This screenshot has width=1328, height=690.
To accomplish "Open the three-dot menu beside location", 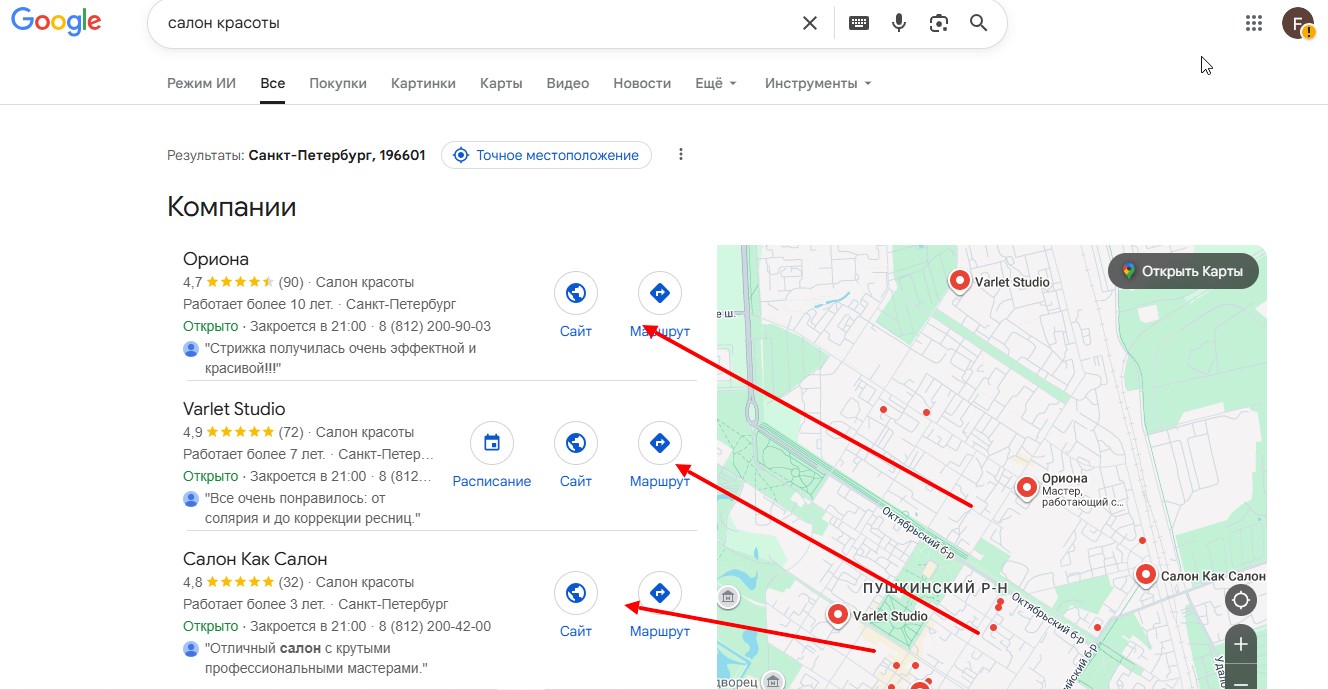I will (681, 155).
